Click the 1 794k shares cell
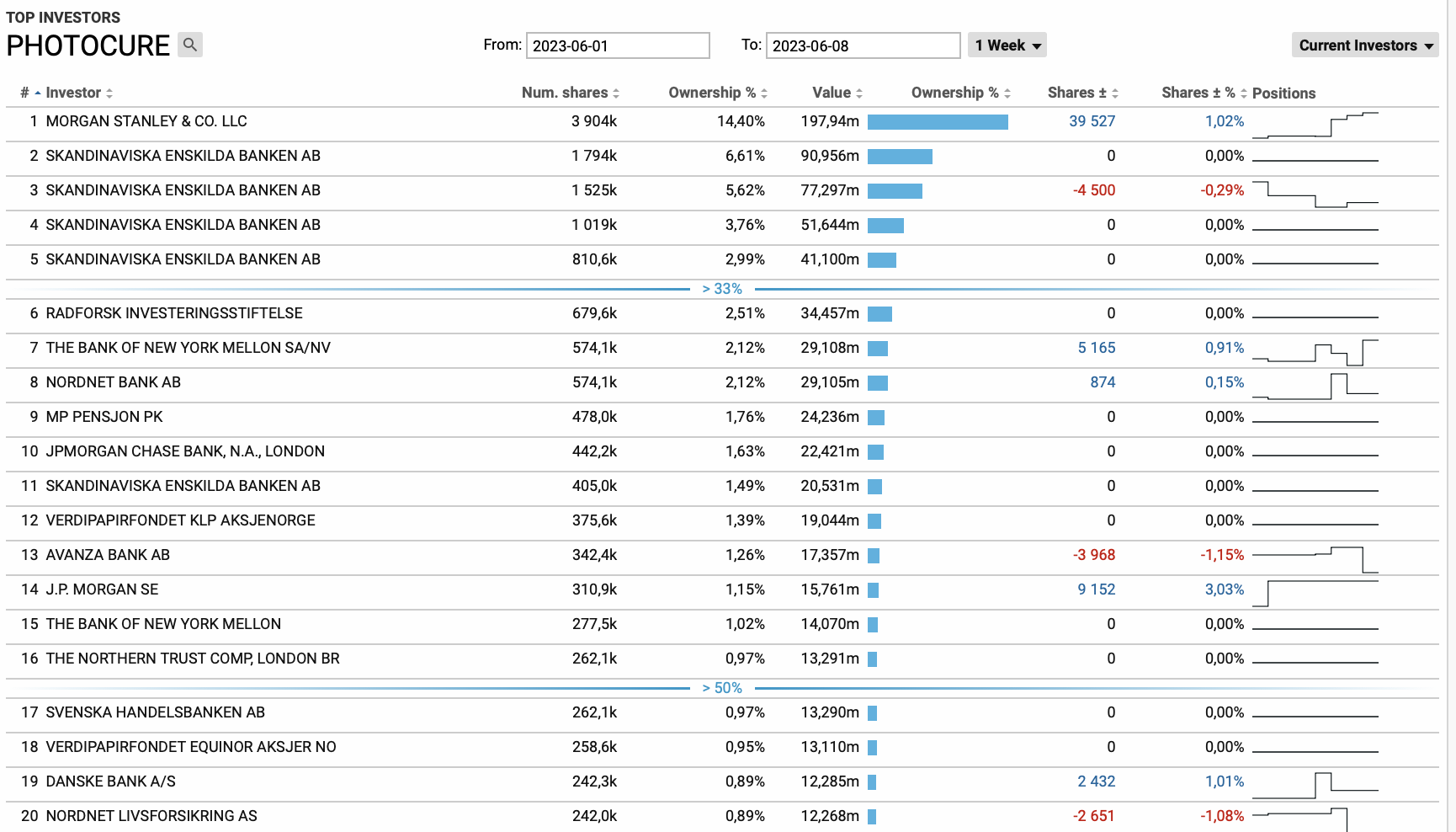This screenshot has width=1456, height=832. click(x=594, y=156)
